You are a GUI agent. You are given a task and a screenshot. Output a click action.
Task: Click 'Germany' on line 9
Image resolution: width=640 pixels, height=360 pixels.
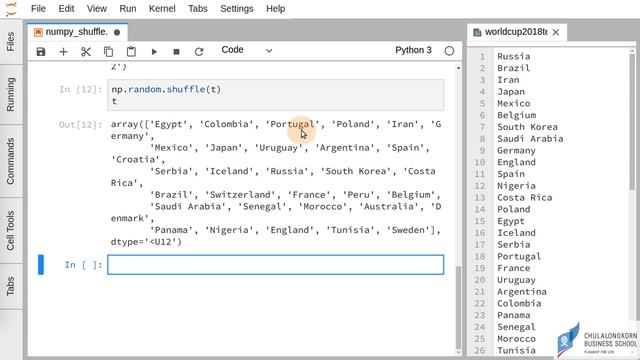pyautogui.click(x=516, y=151)
